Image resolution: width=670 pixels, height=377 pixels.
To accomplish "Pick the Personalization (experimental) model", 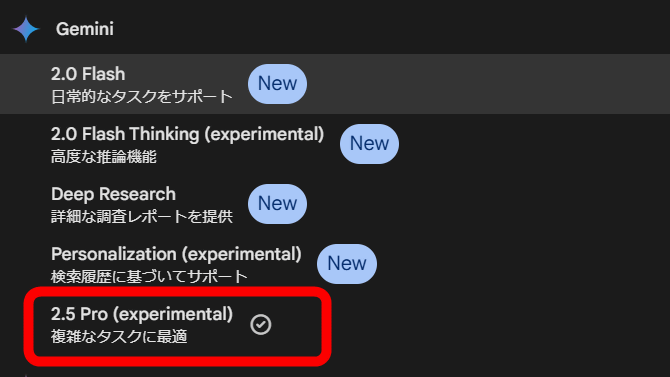I will pyautogui.click(x=335, y=264).
